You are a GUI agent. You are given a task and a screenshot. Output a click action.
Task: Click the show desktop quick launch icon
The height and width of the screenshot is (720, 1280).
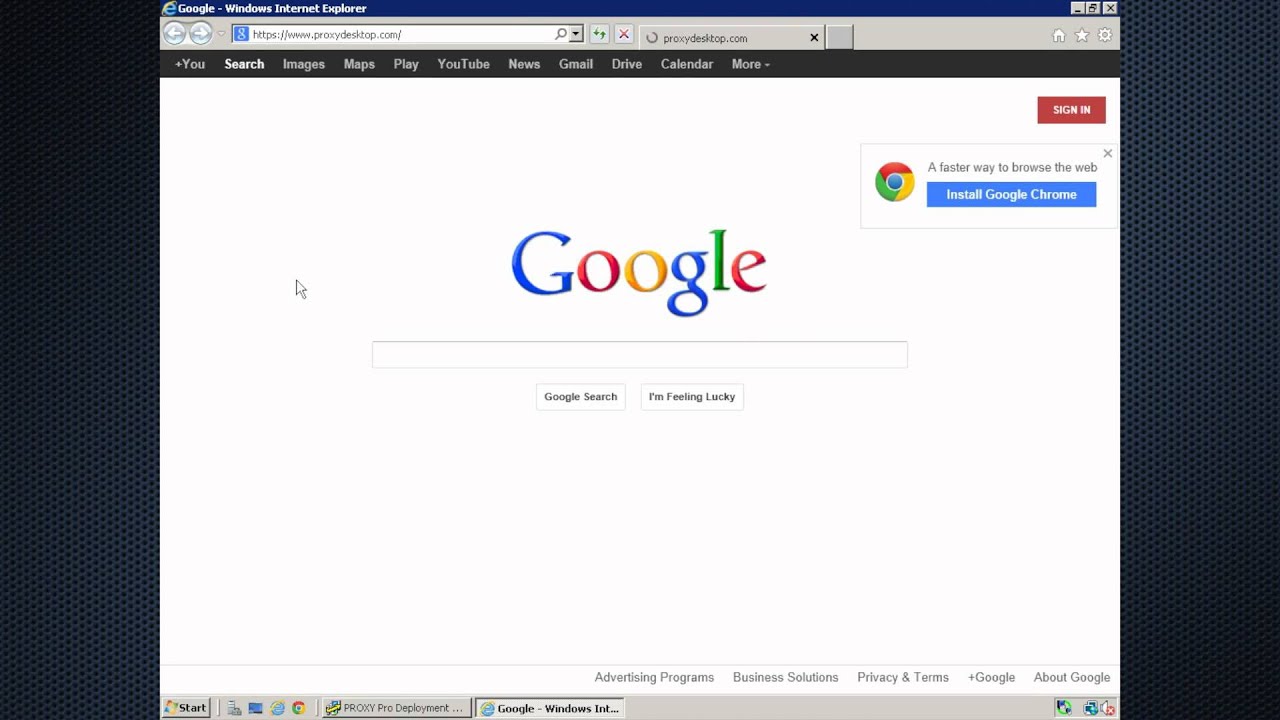(x=256, y=708)
